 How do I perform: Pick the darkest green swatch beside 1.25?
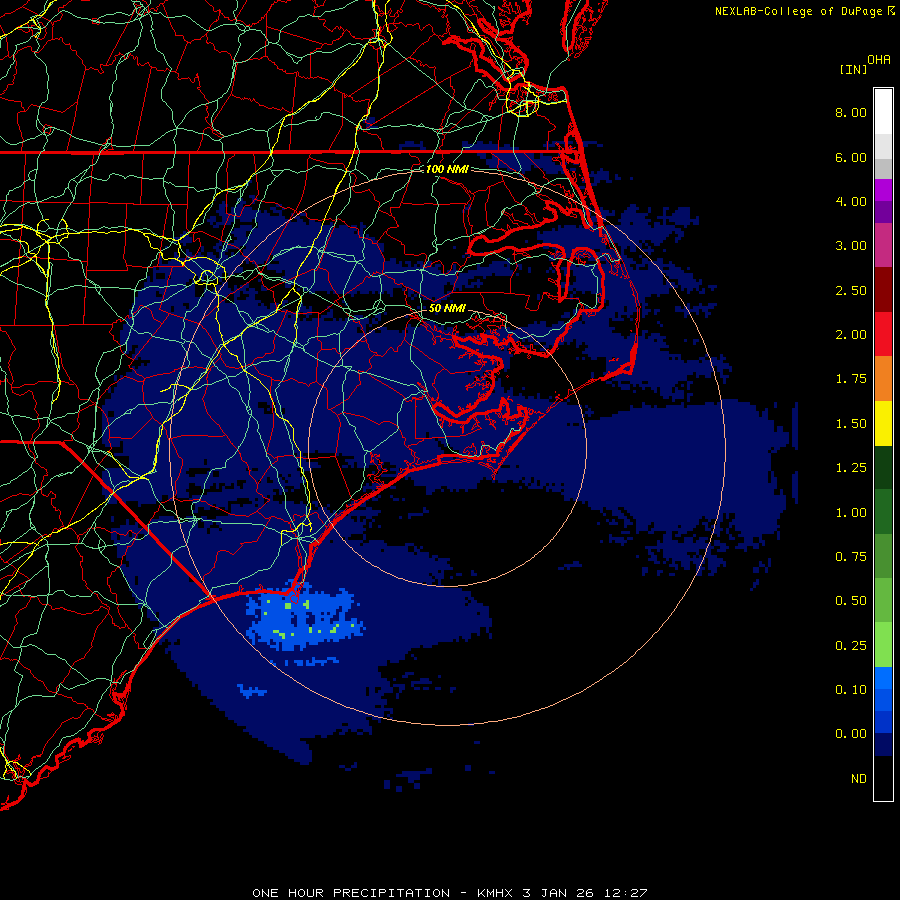coord(883,467)
